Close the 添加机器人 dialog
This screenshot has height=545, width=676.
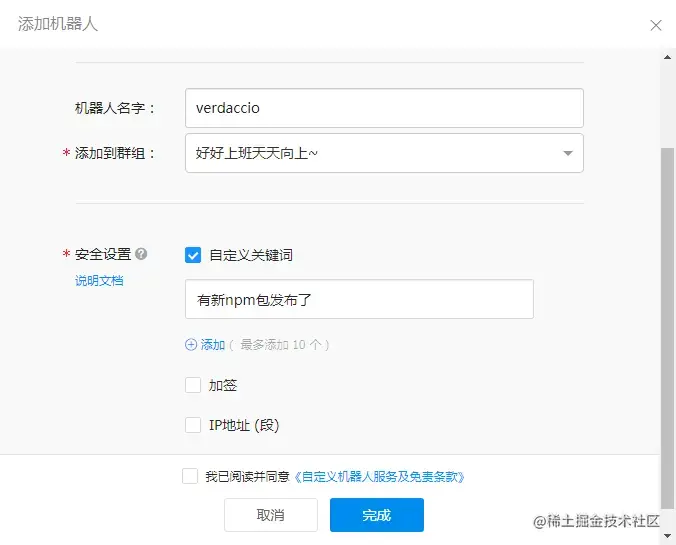click(656, 25)
